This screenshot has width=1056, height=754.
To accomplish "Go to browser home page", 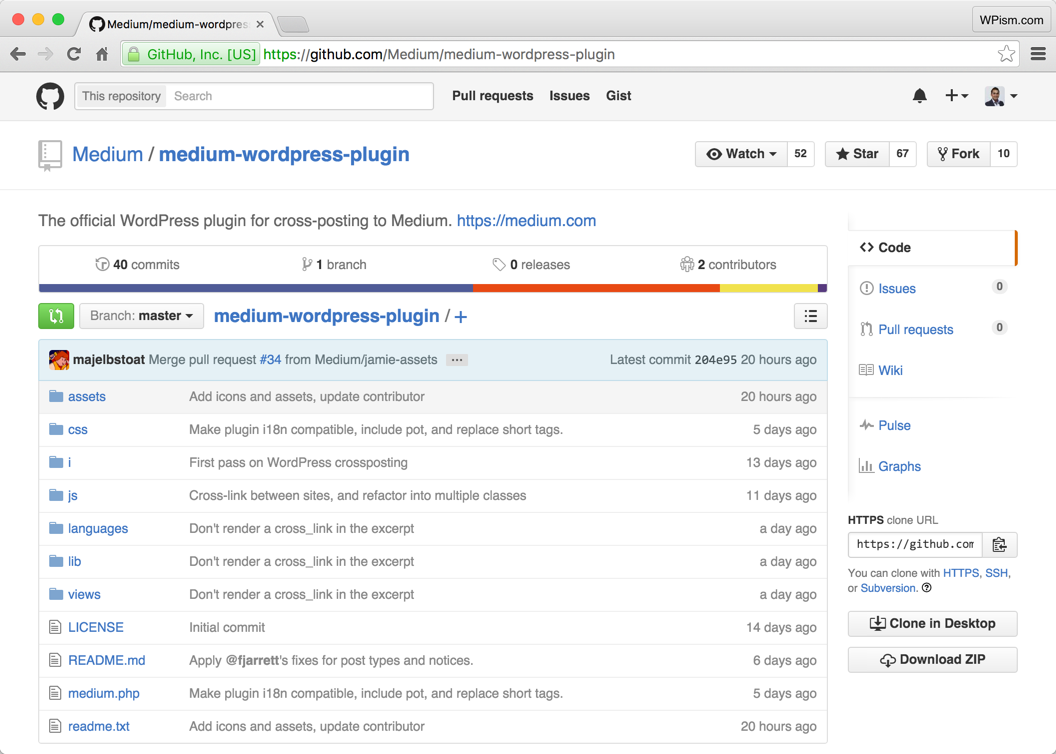I will (x=102, y=55).
